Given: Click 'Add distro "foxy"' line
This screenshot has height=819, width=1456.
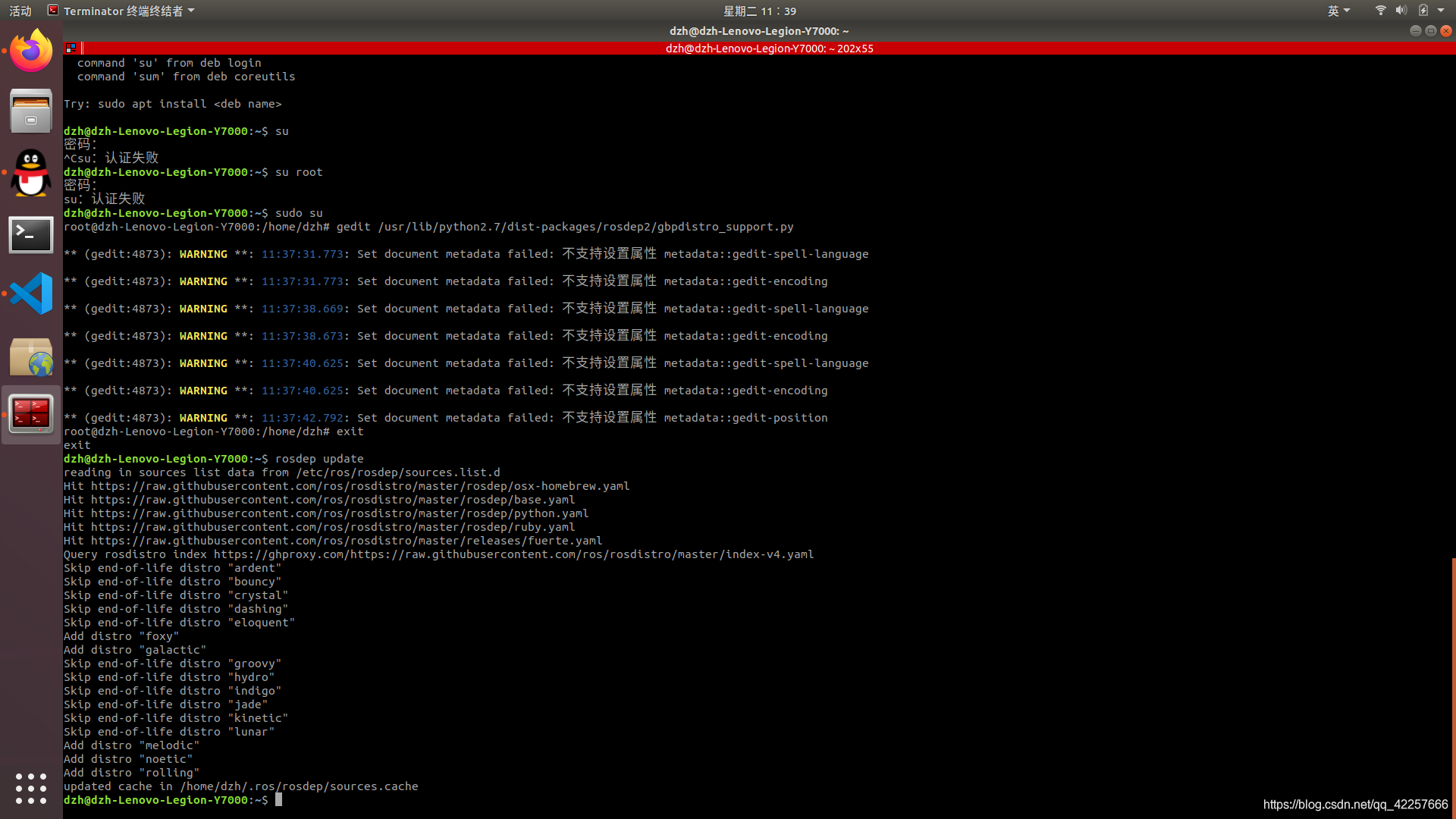Looking at the screenshot, I should [121, 636].
